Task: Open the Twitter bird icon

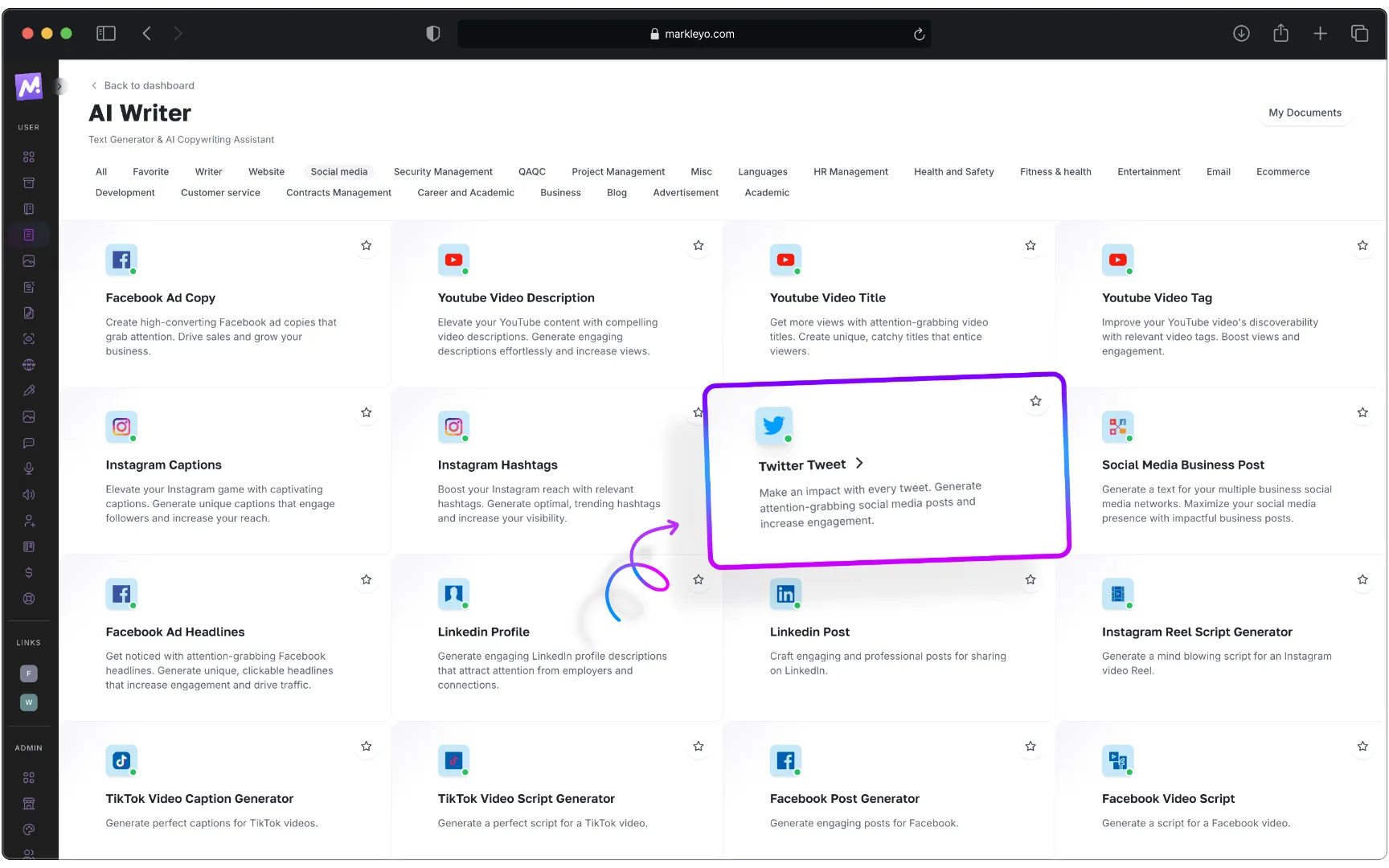Action: click(773, 425)
